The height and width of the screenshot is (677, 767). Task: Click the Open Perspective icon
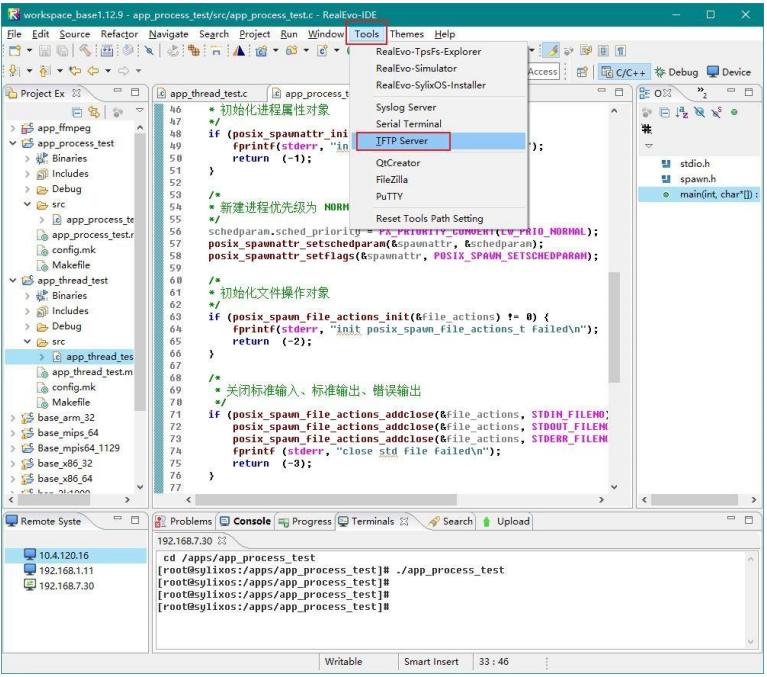pos(582,72)
